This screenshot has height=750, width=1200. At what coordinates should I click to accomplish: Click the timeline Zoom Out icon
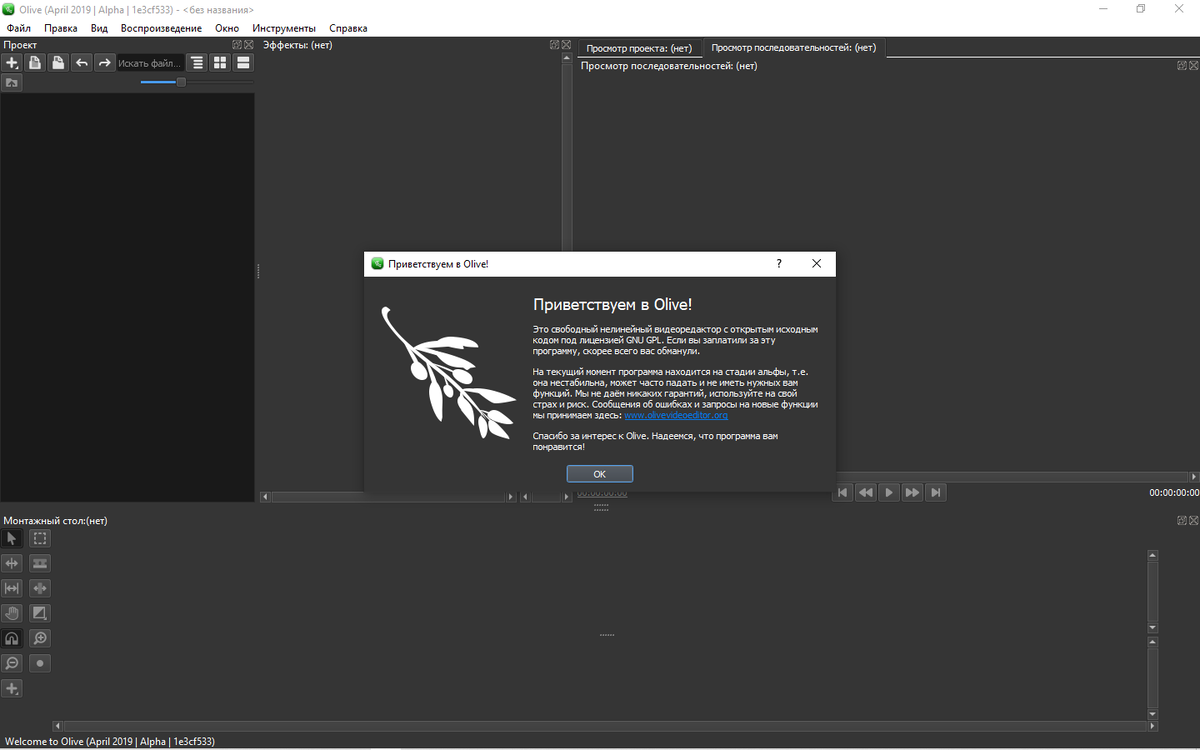12,664
